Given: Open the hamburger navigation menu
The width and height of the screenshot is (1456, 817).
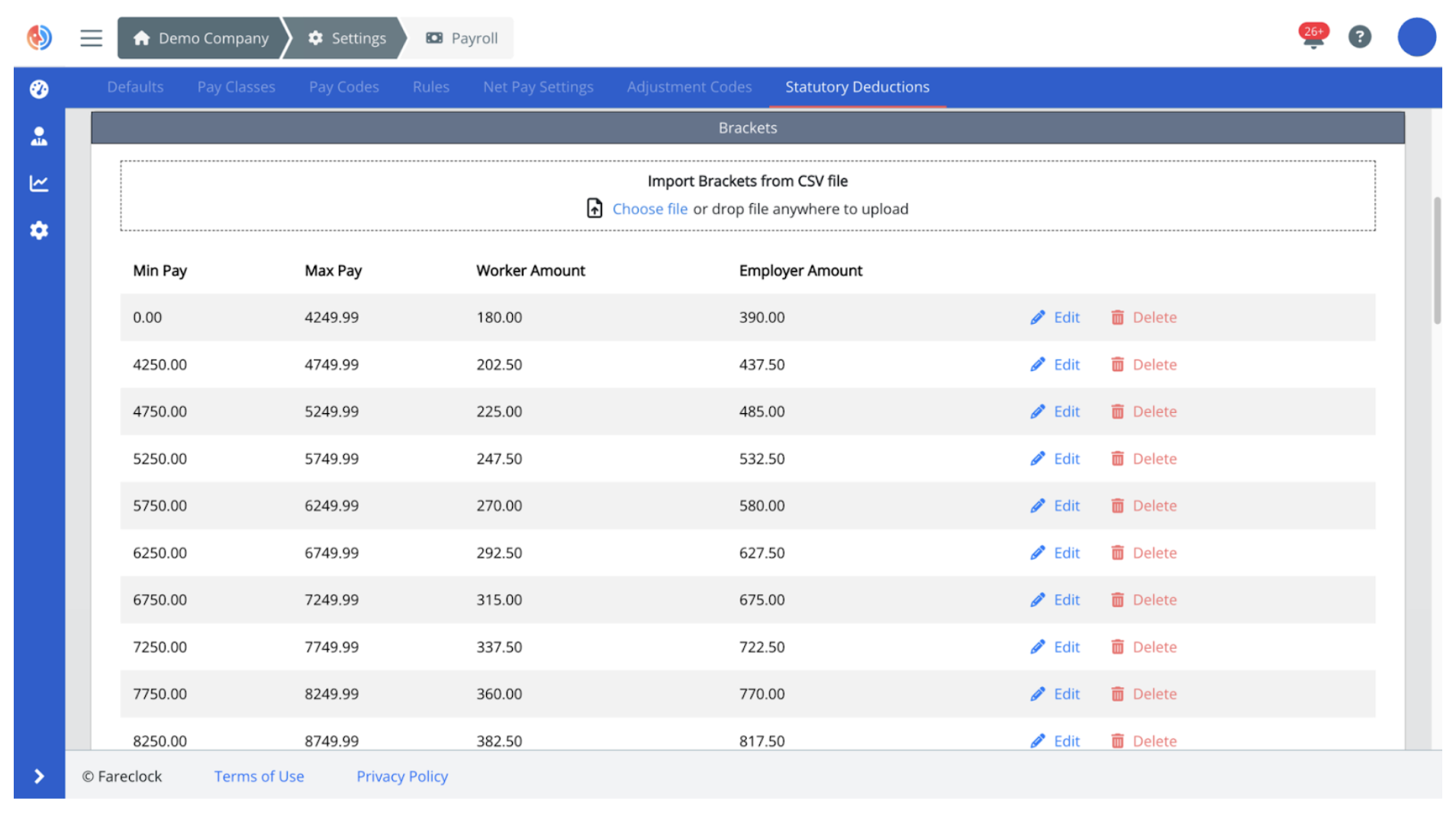Looking at the screenshot, I should 91,37.
